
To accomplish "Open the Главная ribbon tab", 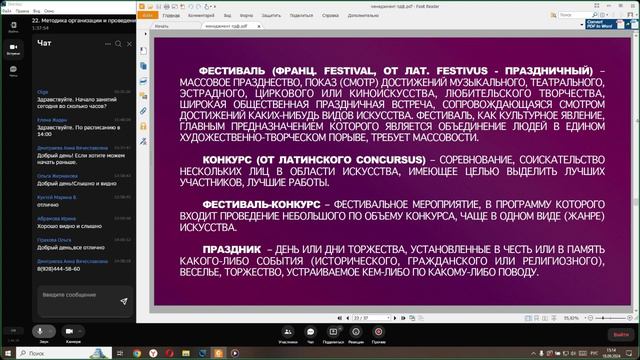I will (x=171, y=16).
